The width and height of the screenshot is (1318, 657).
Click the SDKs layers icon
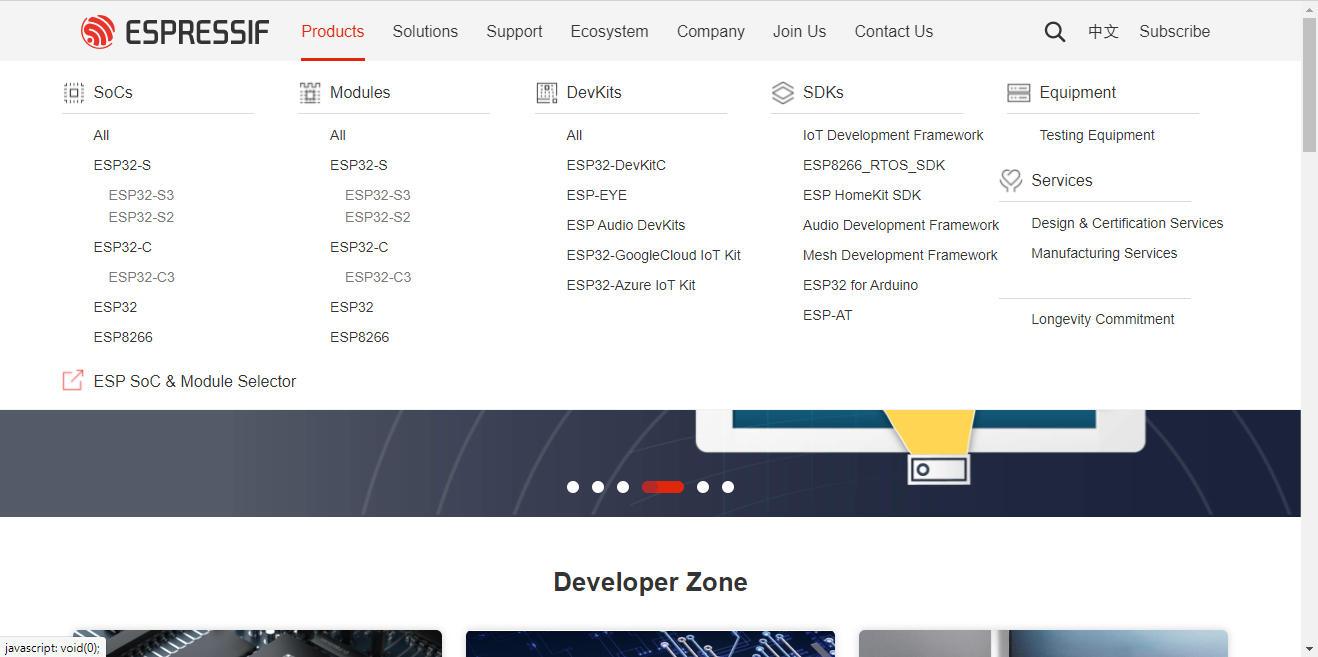pyautogui.click(x=783, y=92)
